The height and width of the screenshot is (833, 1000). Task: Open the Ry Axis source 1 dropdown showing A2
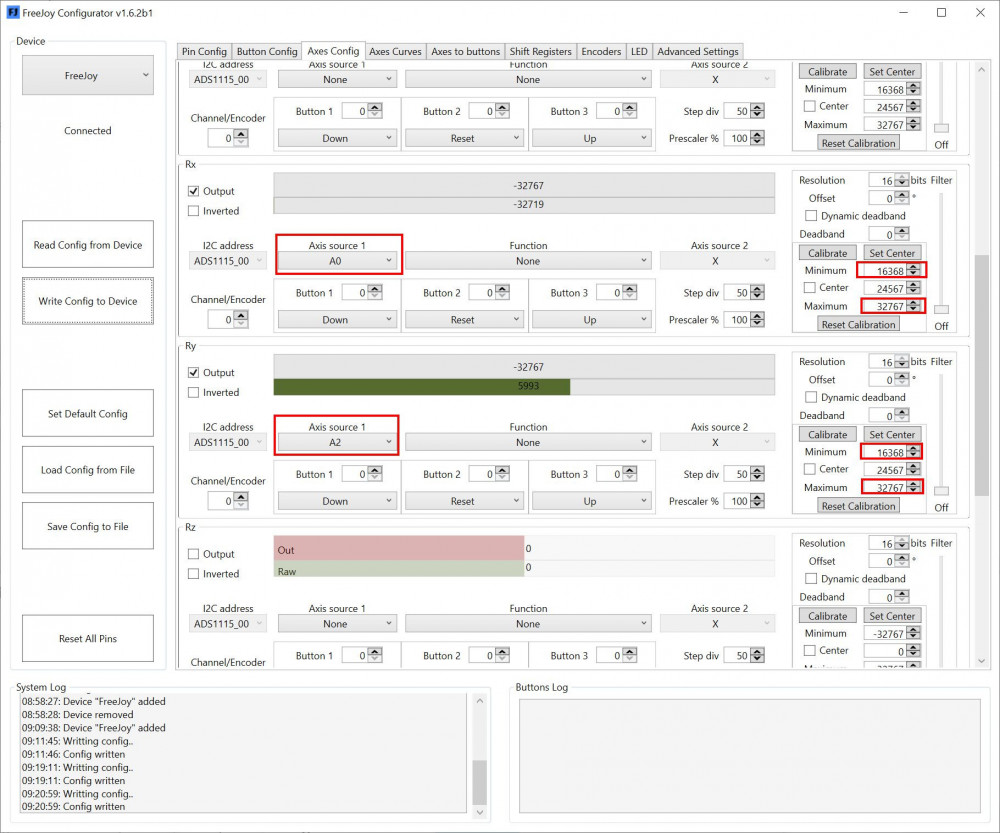pyautogui.click(x=337, y=443)
